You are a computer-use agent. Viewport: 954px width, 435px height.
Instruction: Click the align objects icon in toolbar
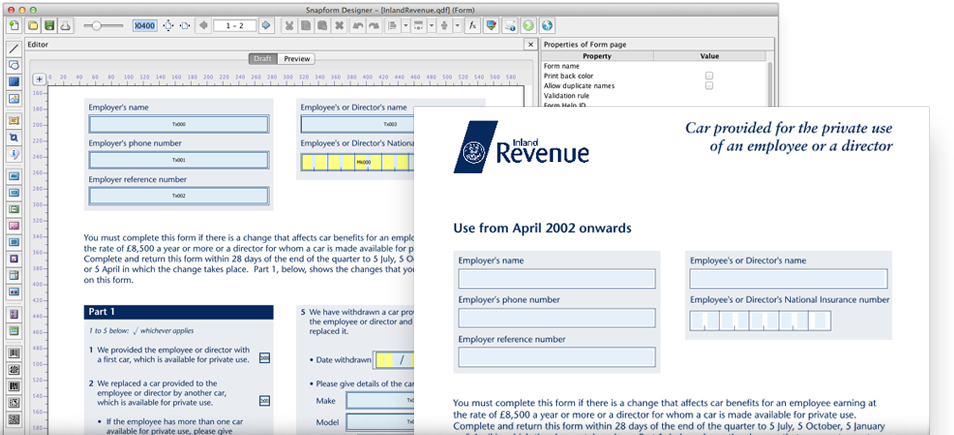point(392,26)
